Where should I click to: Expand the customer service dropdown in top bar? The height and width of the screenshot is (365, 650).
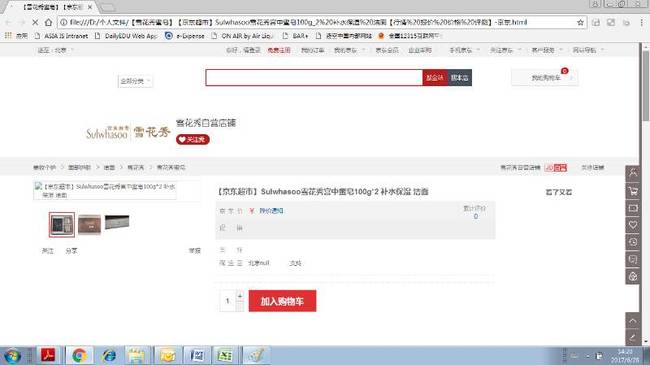click(x=547, y=50)
